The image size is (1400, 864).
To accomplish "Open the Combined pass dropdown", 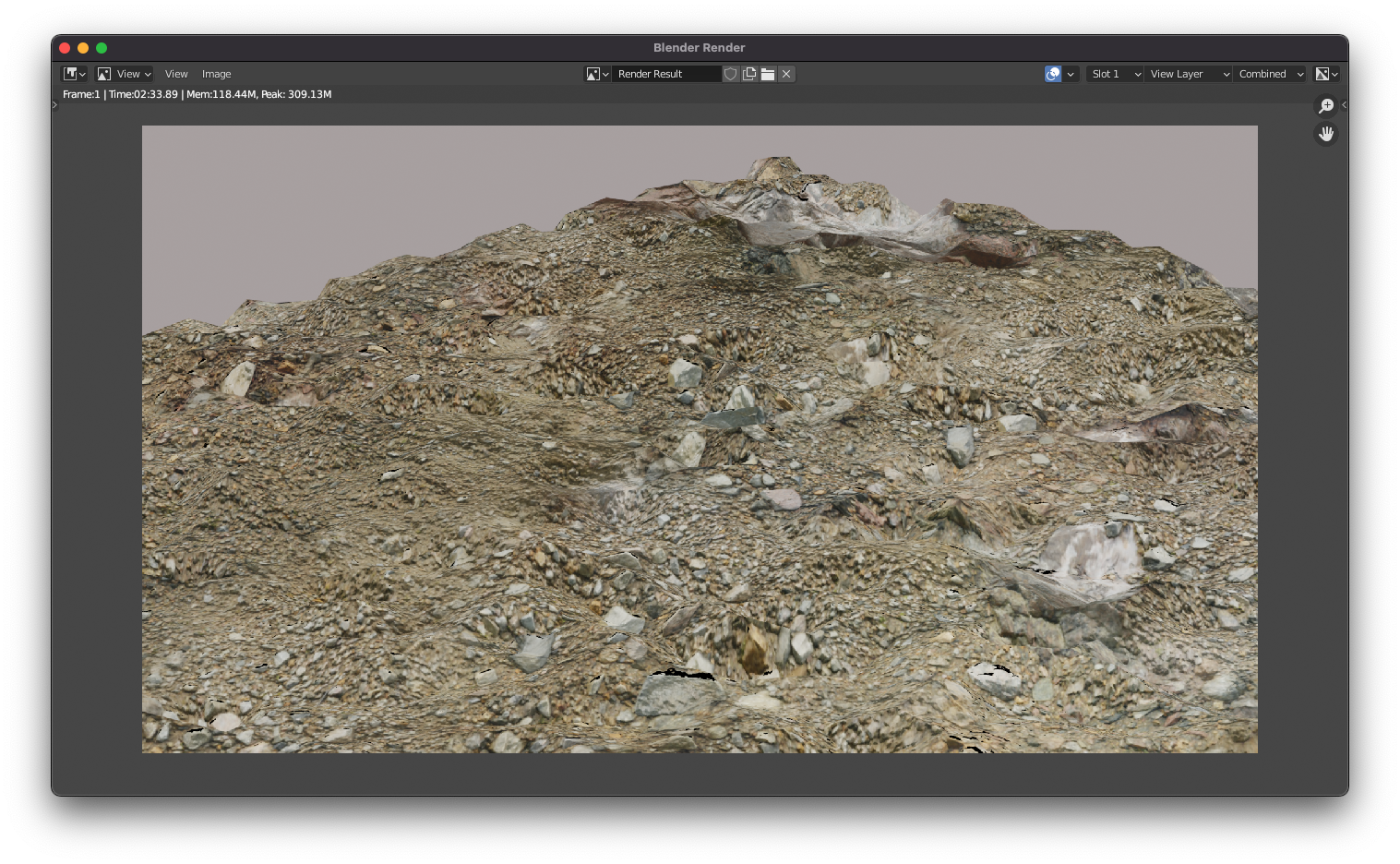I will pyautogui.click(x=1271, y=74).
